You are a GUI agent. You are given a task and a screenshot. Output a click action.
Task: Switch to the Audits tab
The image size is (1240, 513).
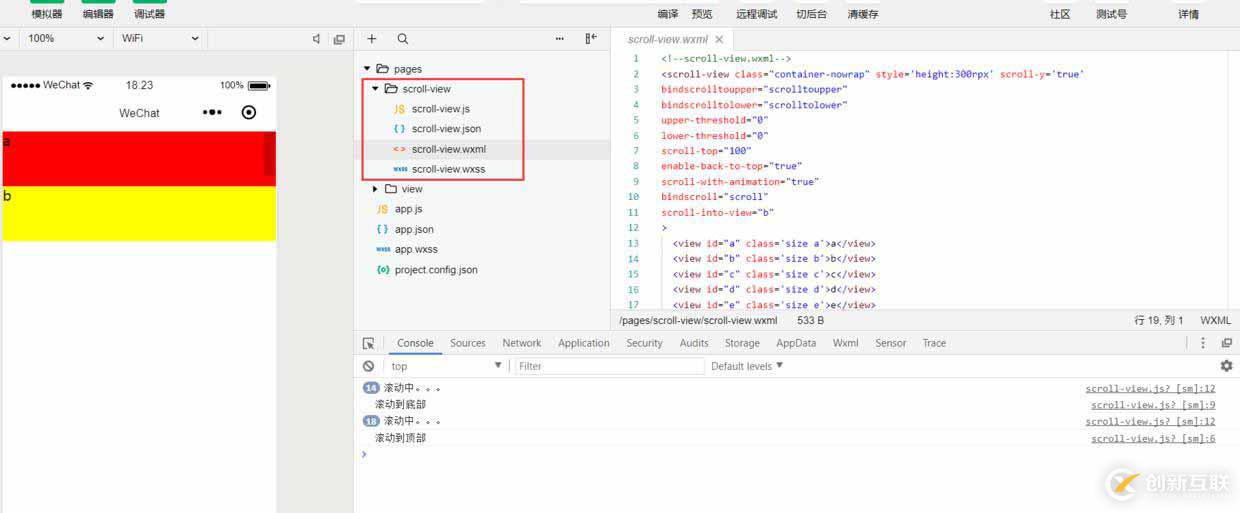pyautogui.click(x=694, y=343)
